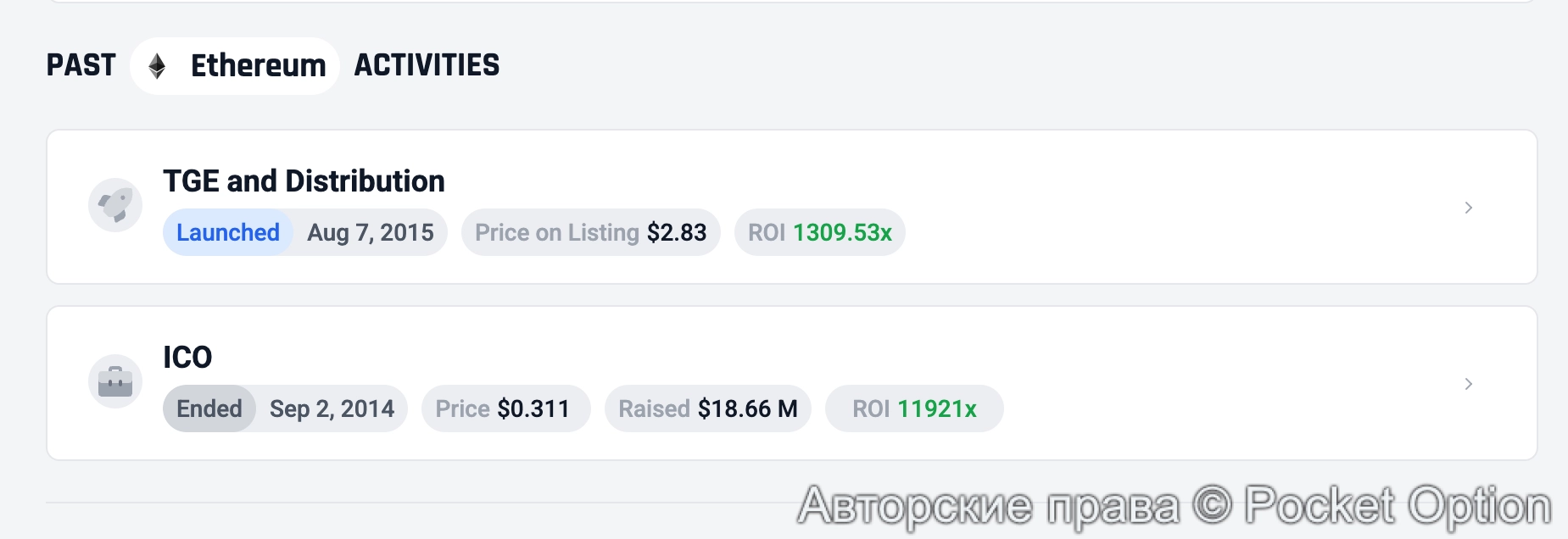Open the ICO title link

187,357
